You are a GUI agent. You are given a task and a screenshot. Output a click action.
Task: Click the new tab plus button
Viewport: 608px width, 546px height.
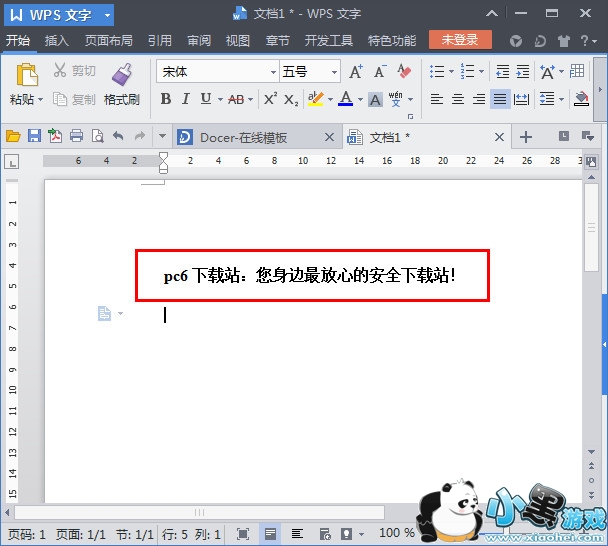click(526, 137)
